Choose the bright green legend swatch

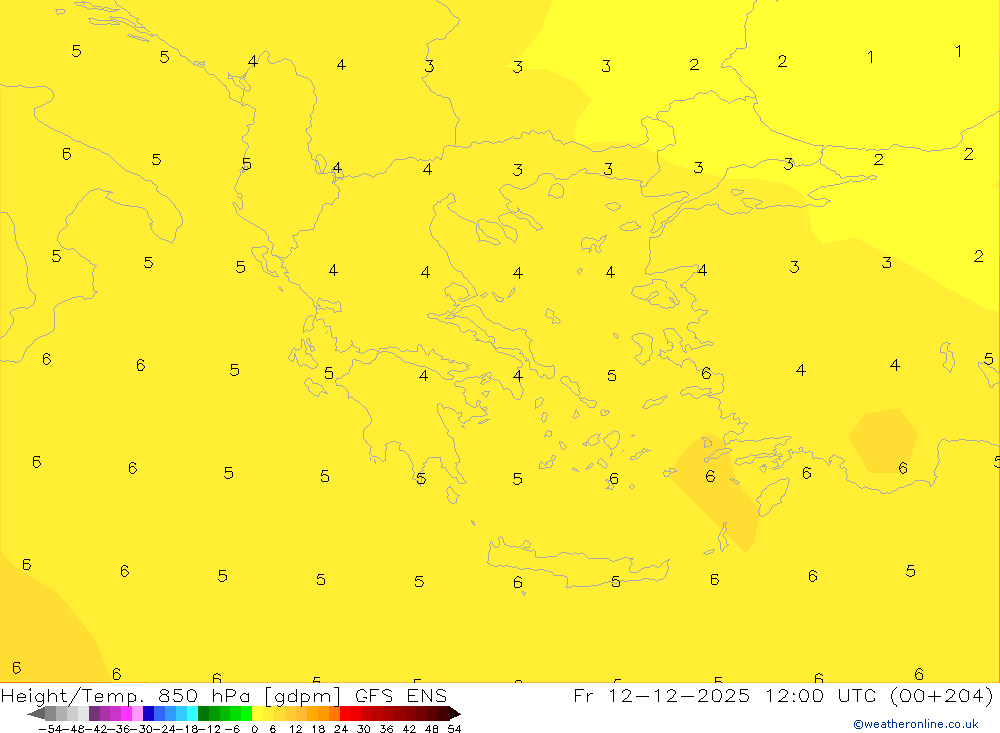pyautogui.click(x=246, y=714)
